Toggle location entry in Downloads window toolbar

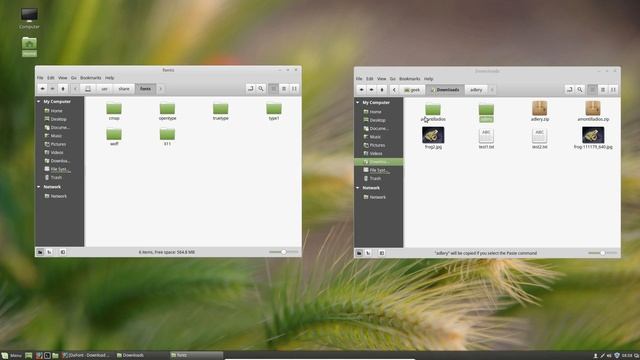(569, 90)
